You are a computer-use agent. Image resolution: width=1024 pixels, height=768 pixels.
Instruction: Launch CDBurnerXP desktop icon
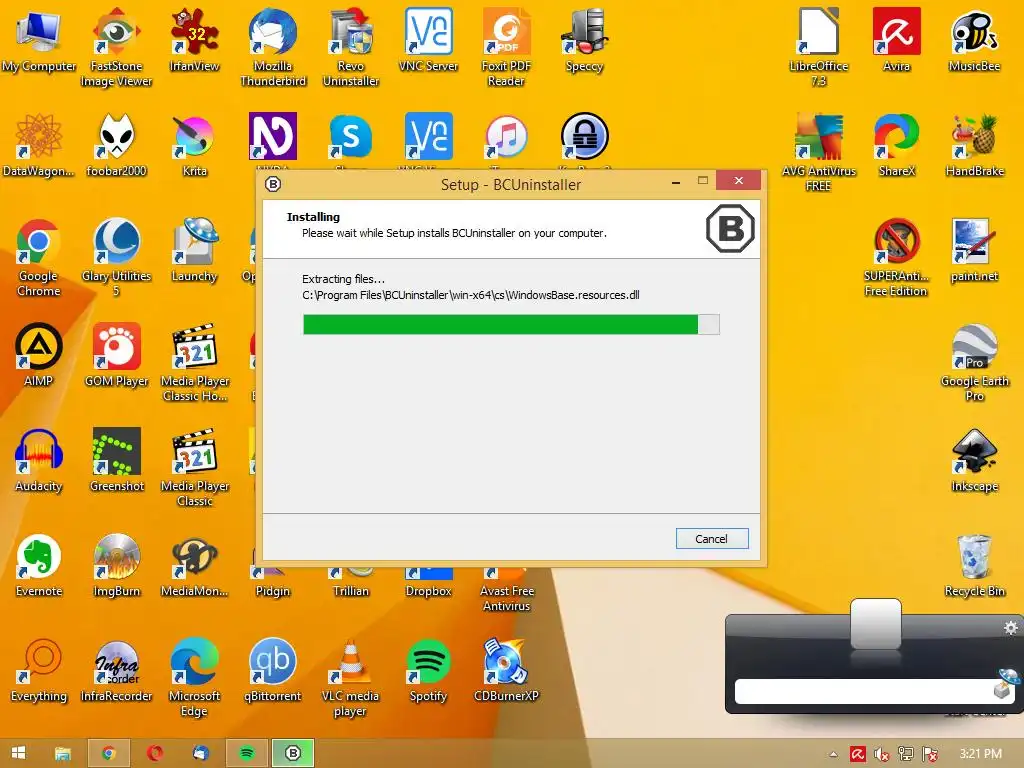point(506,671)
